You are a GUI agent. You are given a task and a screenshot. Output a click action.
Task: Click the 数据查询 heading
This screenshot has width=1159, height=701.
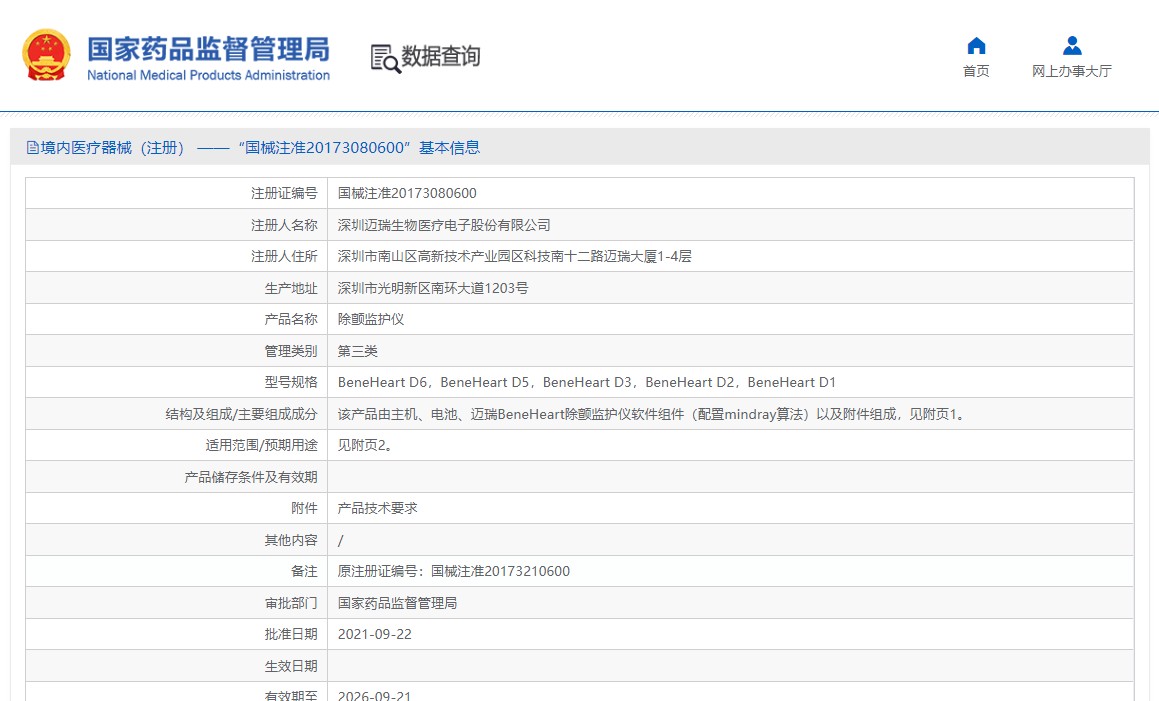click(441, 56)
